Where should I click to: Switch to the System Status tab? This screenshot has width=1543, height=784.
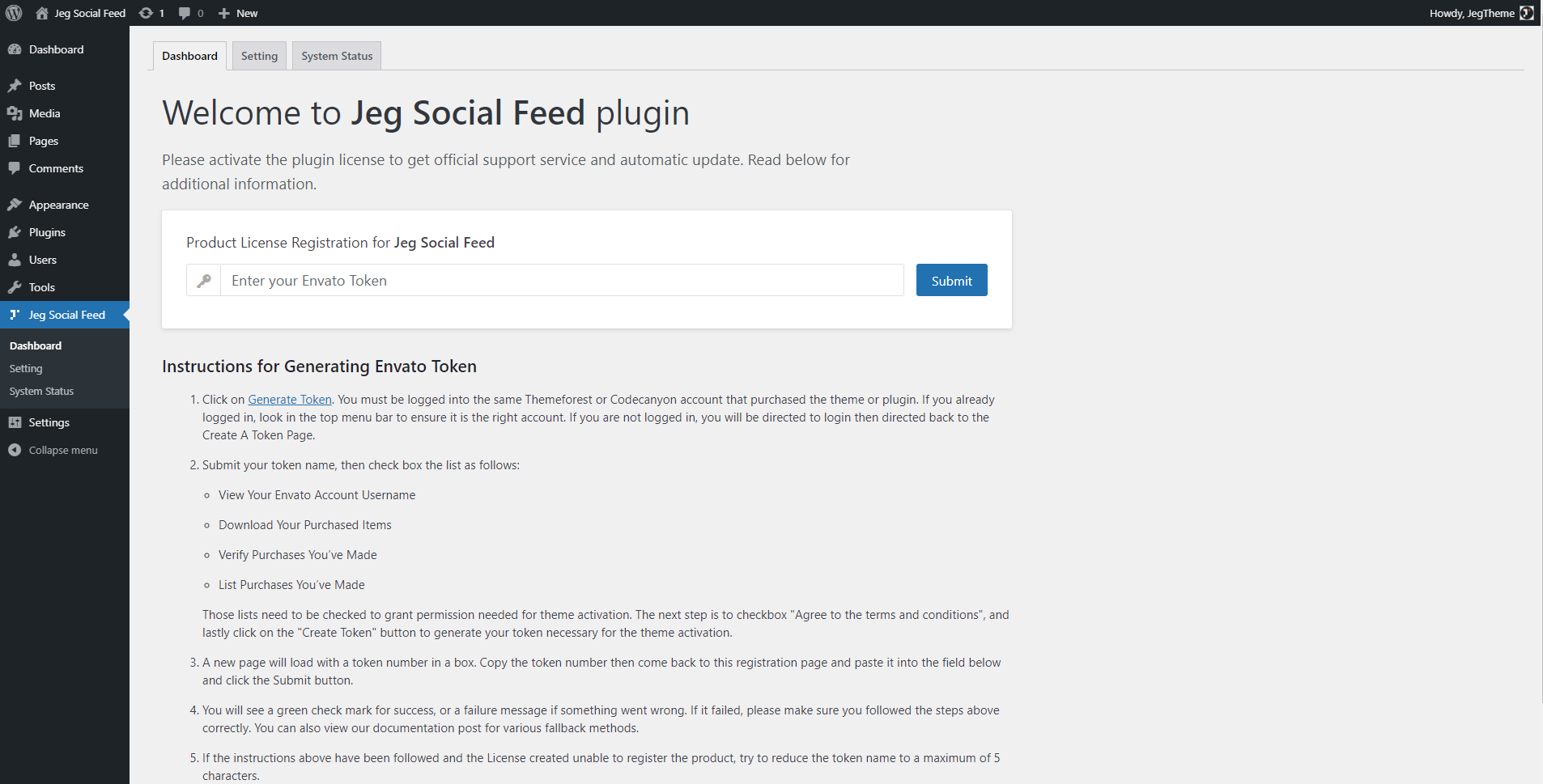click(x=337, y=56)
